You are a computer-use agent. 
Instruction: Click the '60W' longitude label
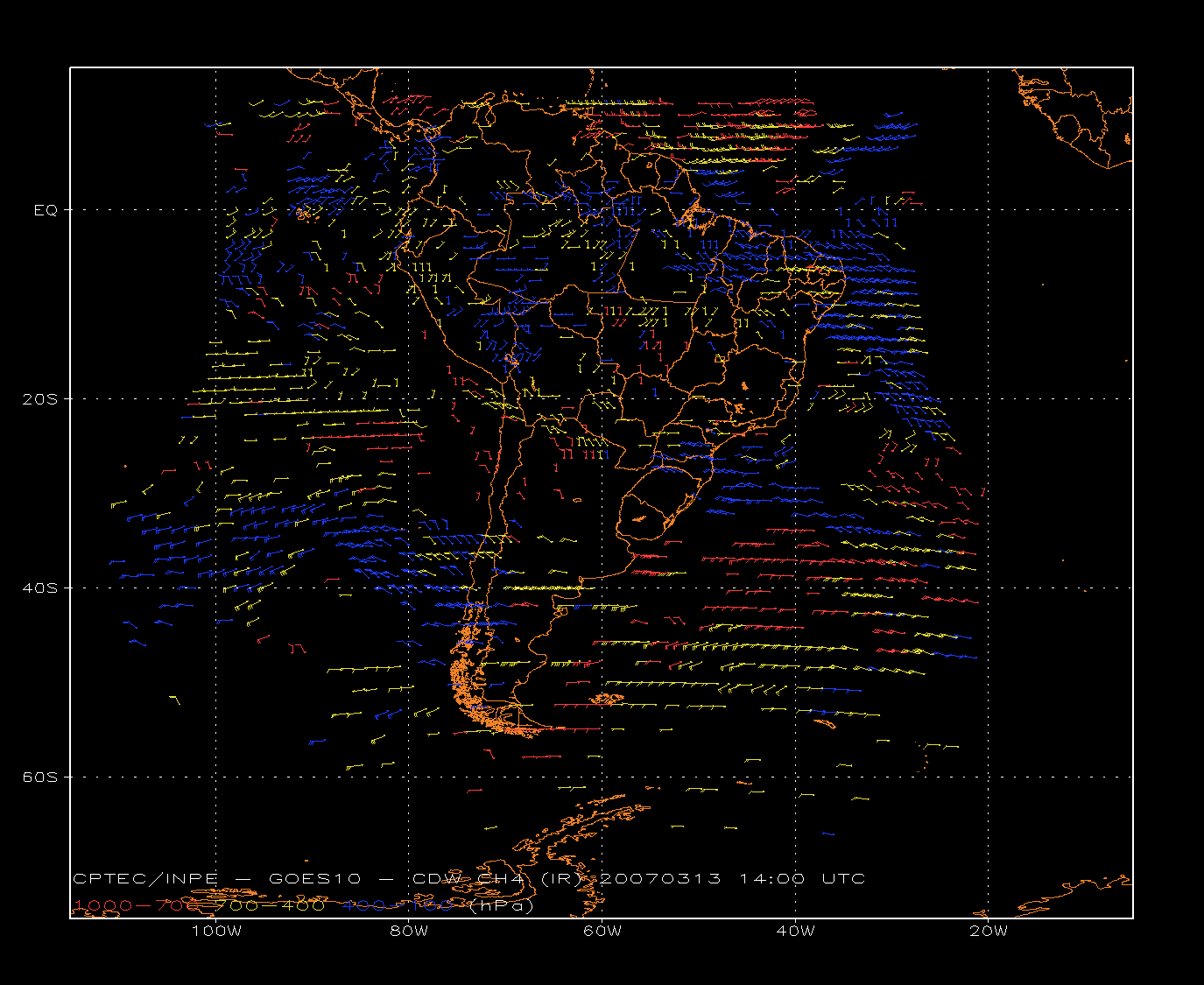(x=602, y=931)
